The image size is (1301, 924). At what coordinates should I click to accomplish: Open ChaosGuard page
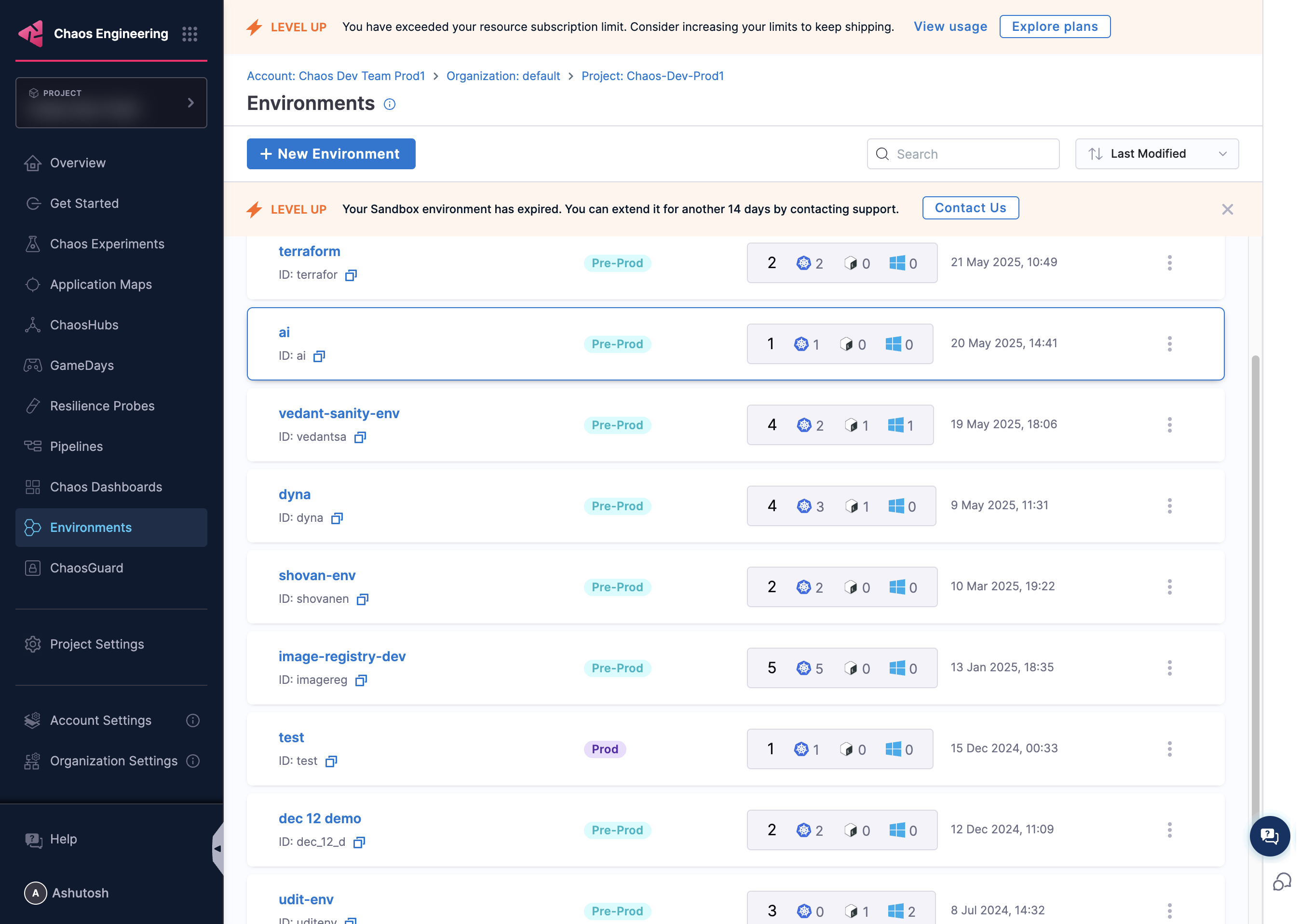pos(86,568)
